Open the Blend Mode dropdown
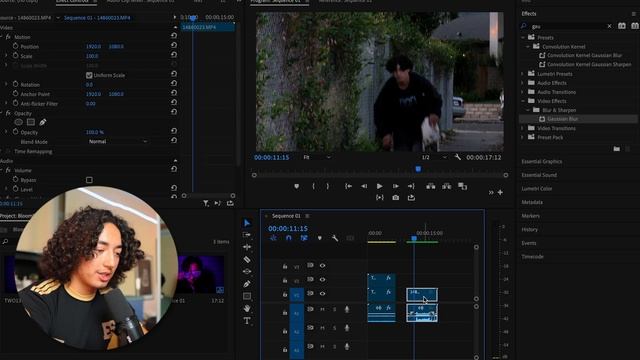 point(118,141)
